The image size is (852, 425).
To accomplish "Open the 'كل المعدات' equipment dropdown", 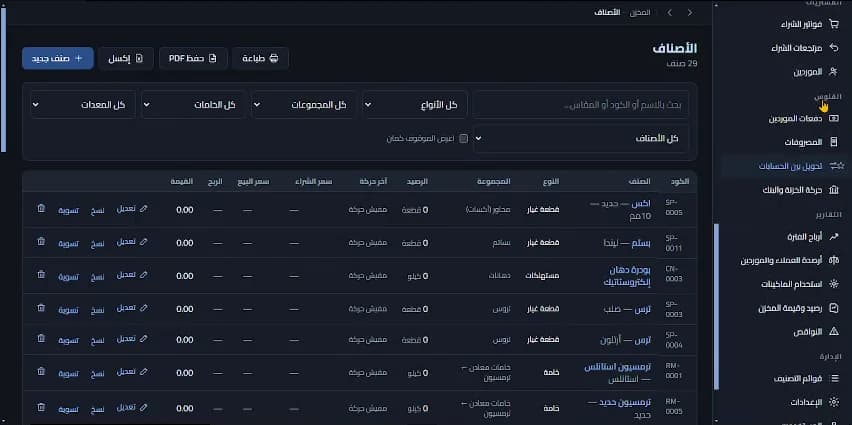I will [x=83, y=104].
